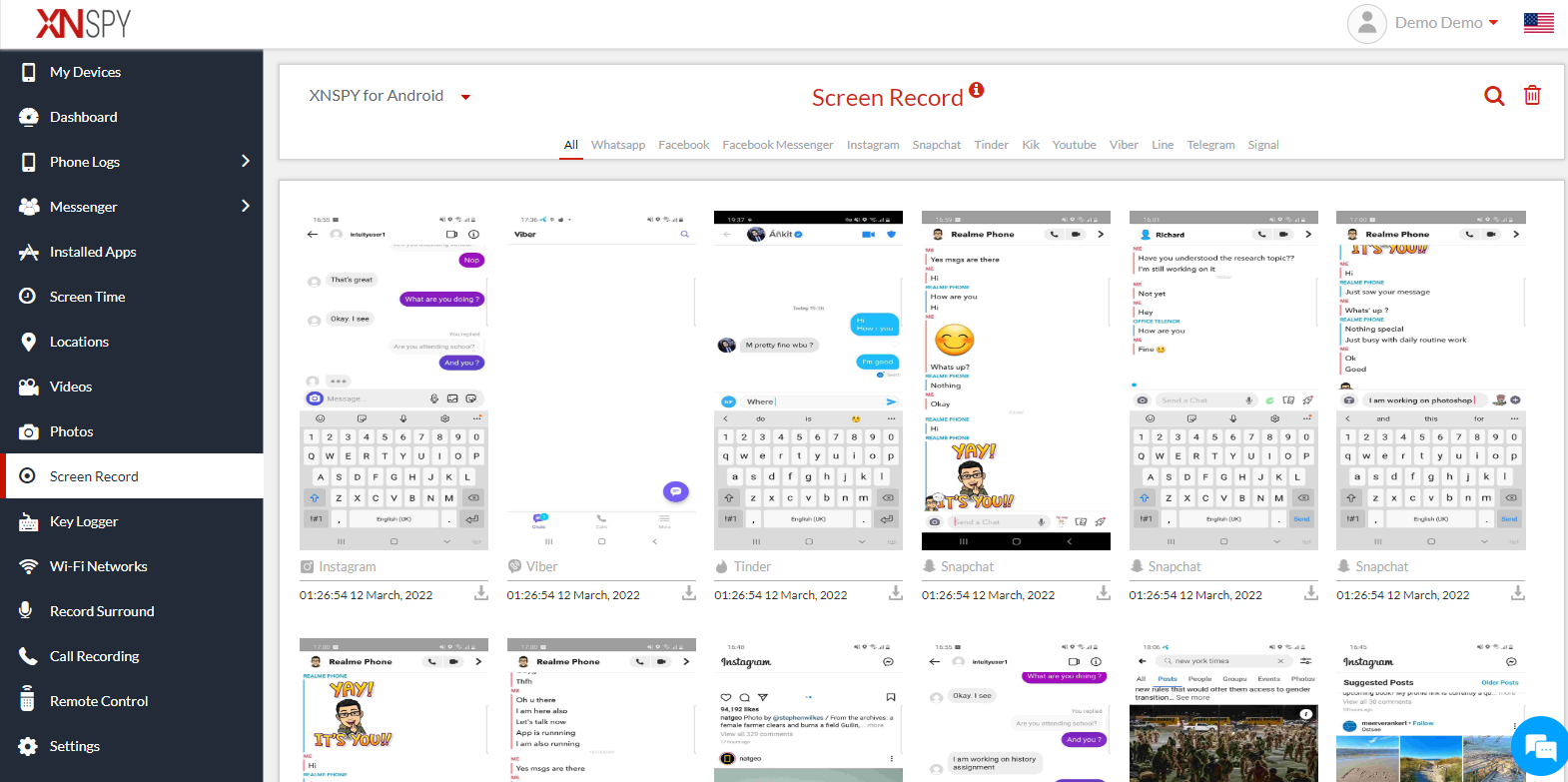The width and height of the screenshot is (1568, 782).
Task: Open Snapchat thumbnail typing 'I am working on photoshop'
Action: pyautogui.click(x=1431, y=381)
